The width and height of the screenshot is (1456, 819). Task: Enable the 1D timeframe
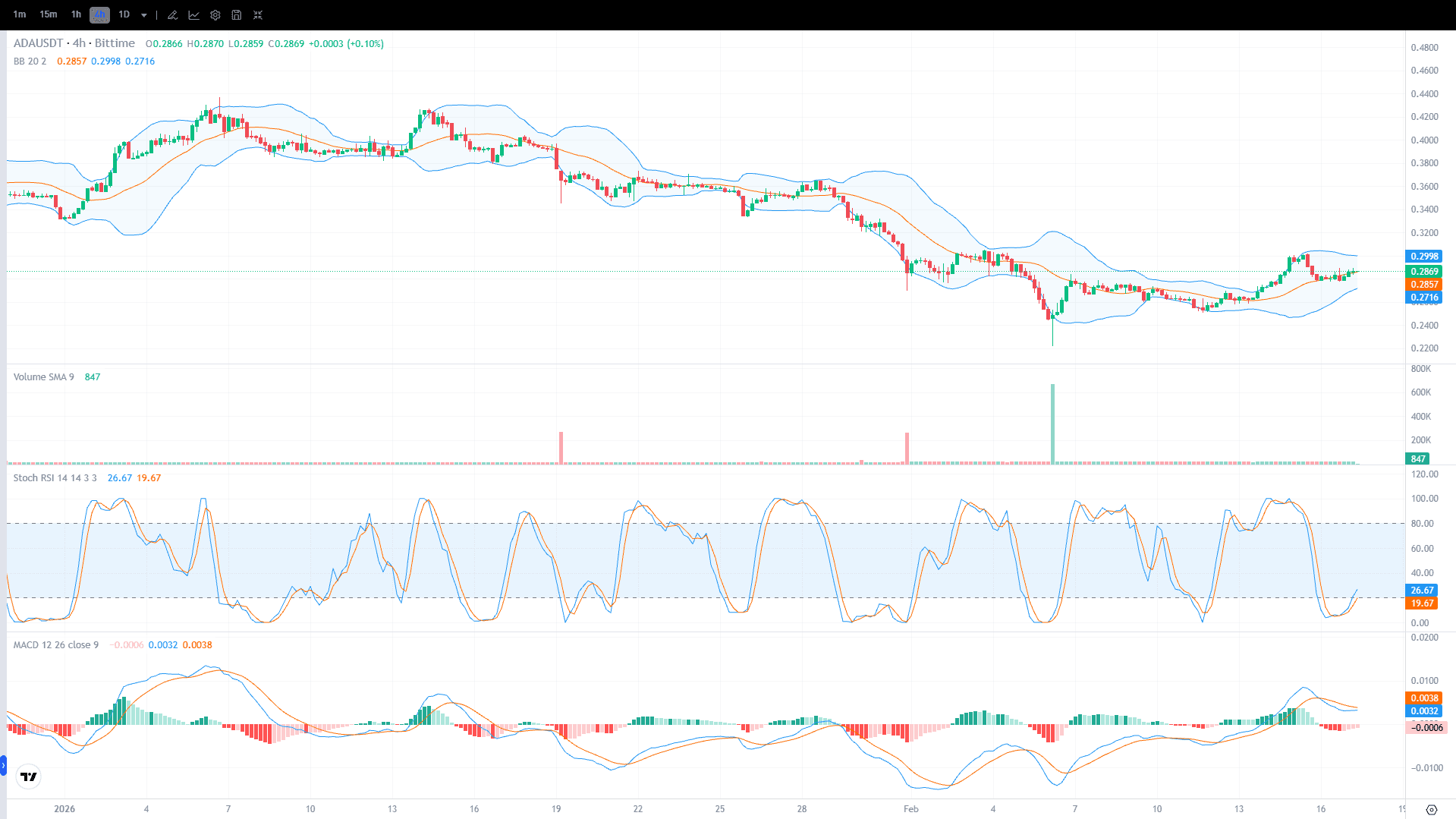[124, 14]
